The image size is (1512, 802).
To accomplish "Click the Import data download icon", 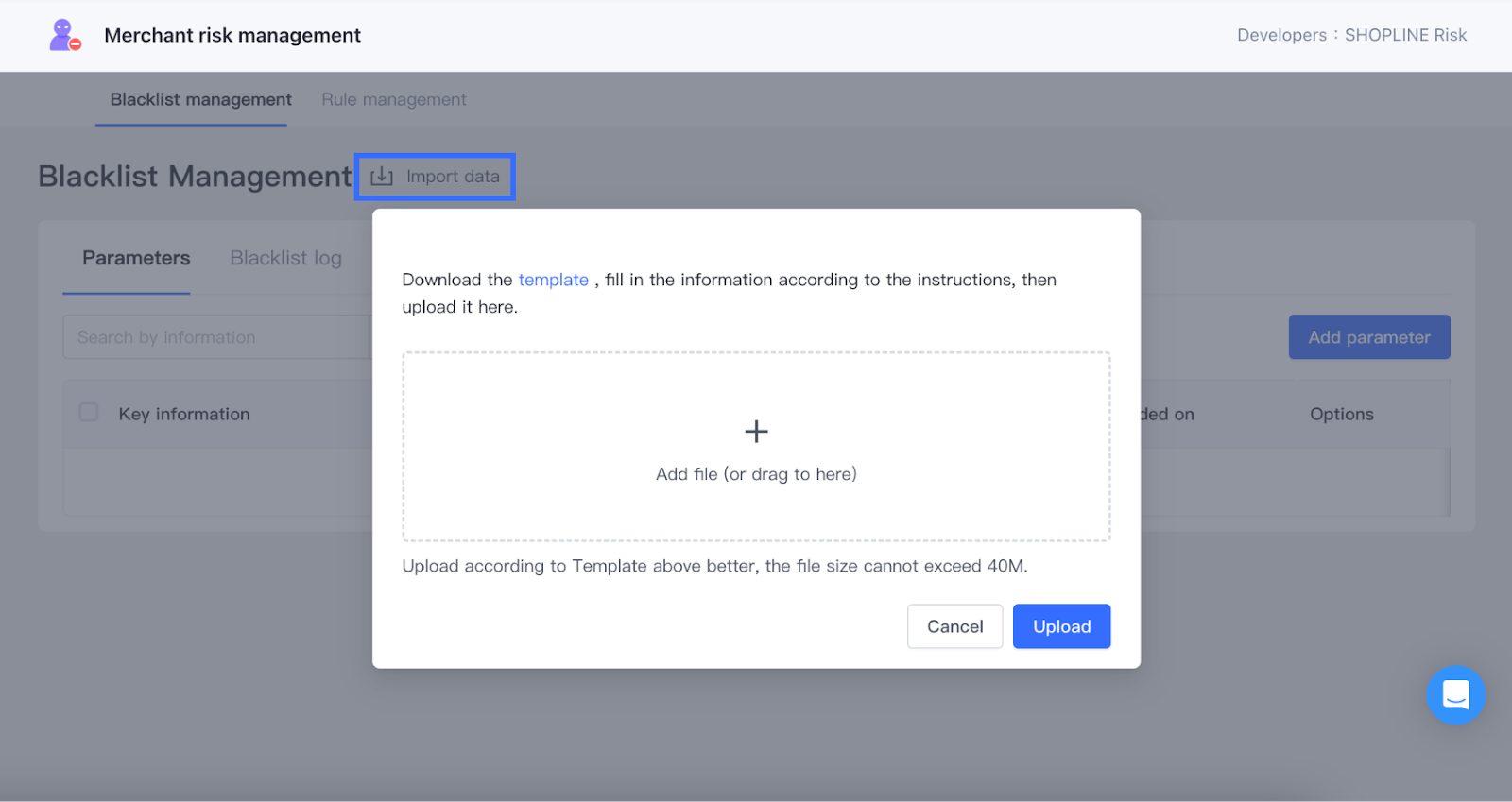I will (x=382, y=177).
